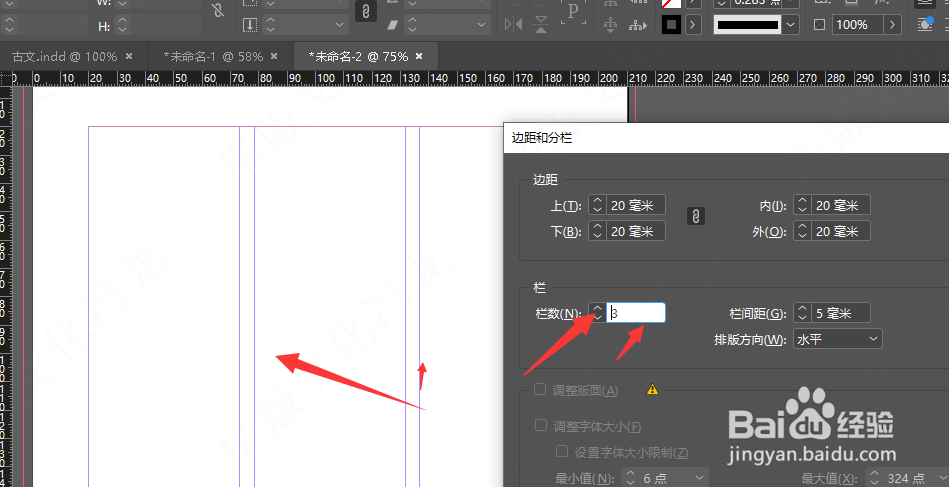The height and width of the screenshot is (487, 949).
Task: Expand the 100% opacity slider arrow
Action: 892,25
